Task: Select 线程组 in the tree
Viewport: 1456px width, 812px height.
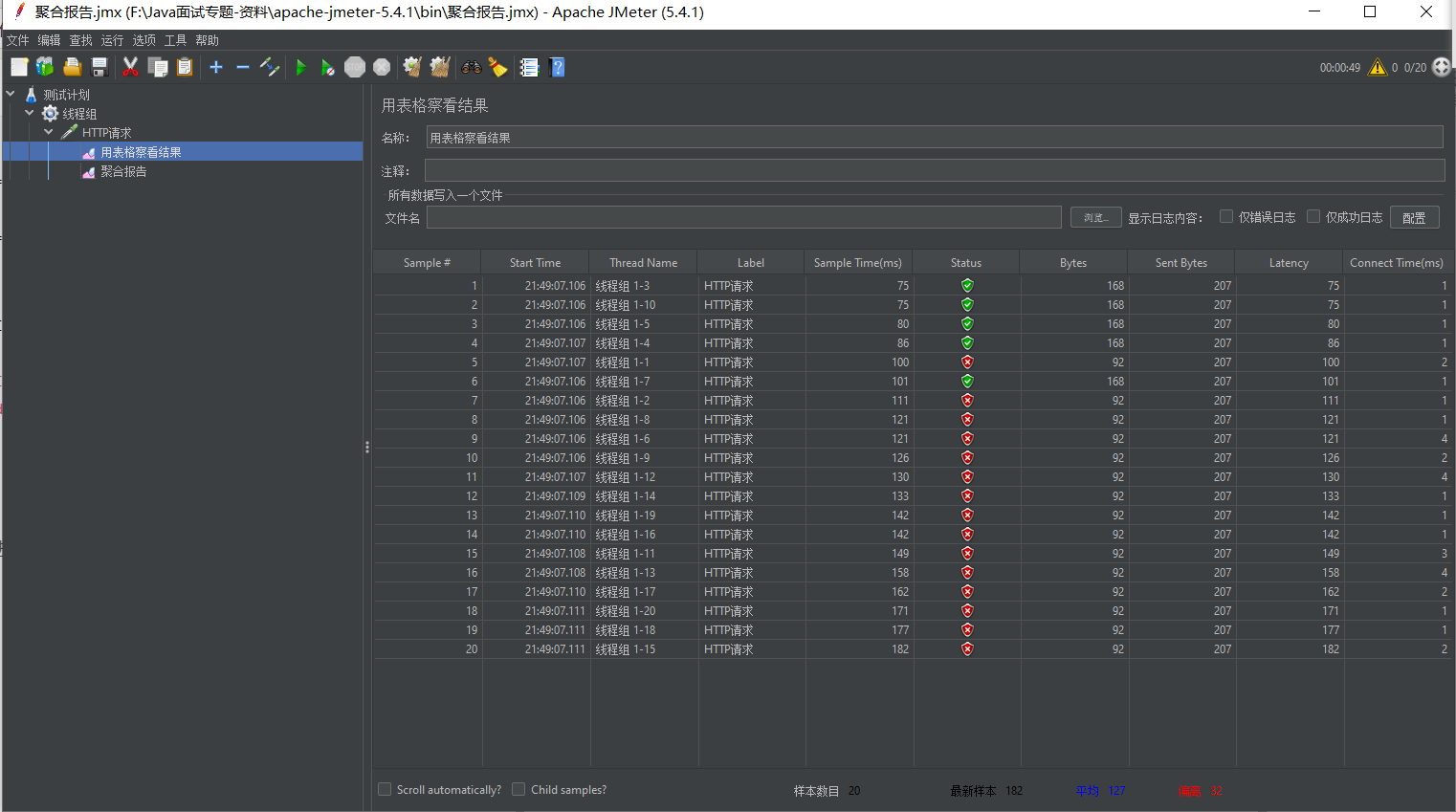Action: 79,113
